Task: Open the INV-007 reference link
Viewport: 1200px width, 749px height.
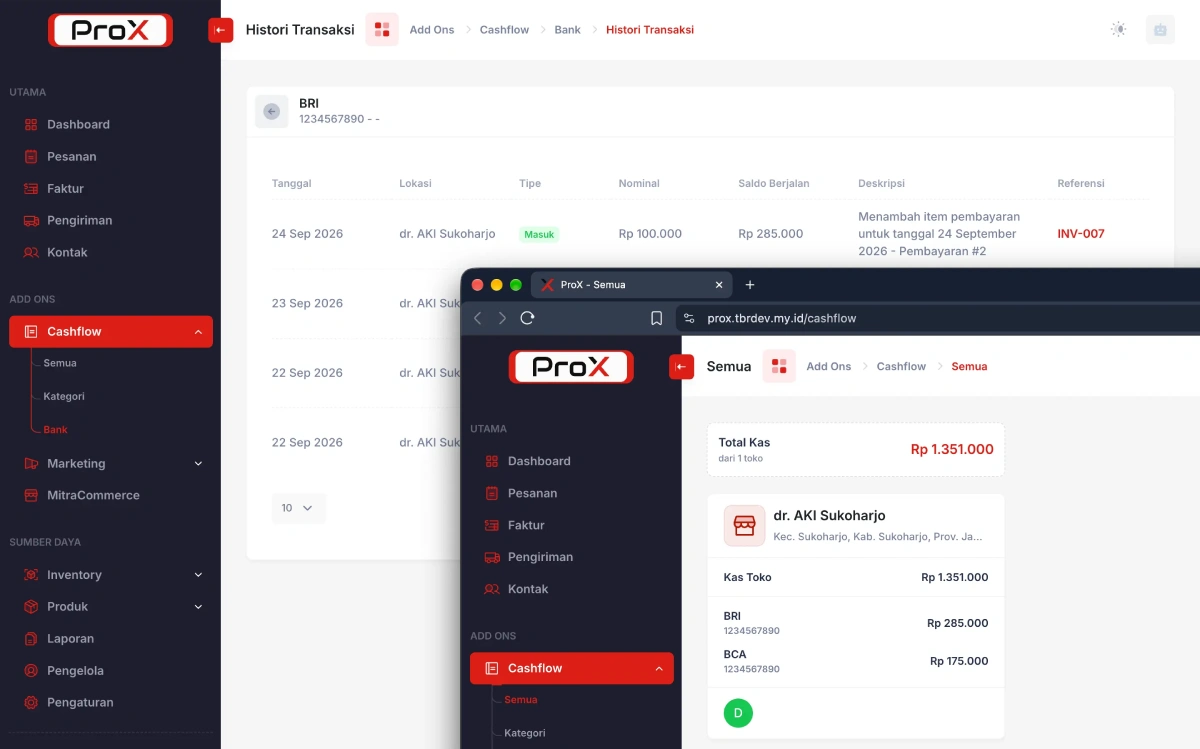Action: (x=1081, y=234)
